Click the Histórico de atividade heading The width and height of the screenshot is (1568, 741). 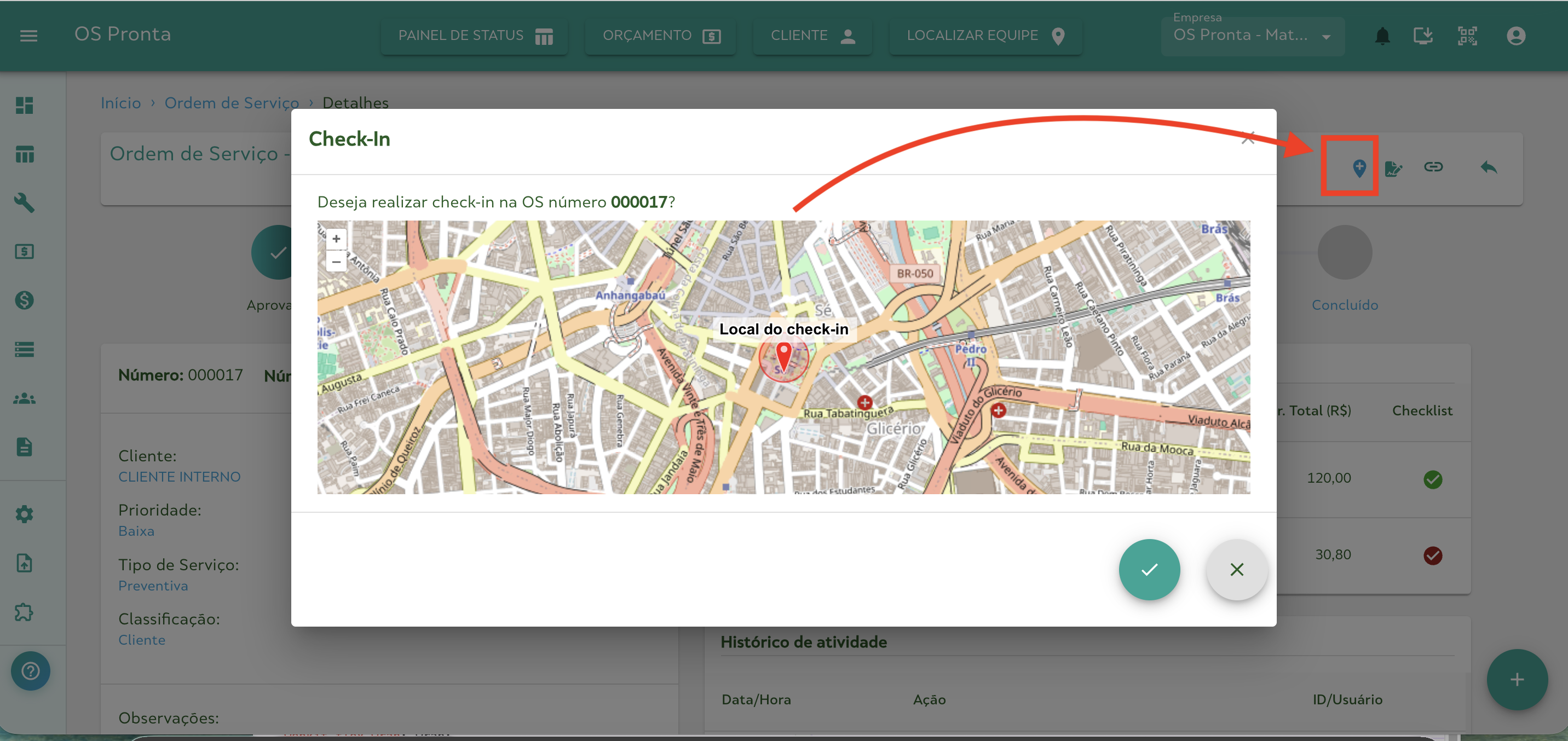(804, 642)
